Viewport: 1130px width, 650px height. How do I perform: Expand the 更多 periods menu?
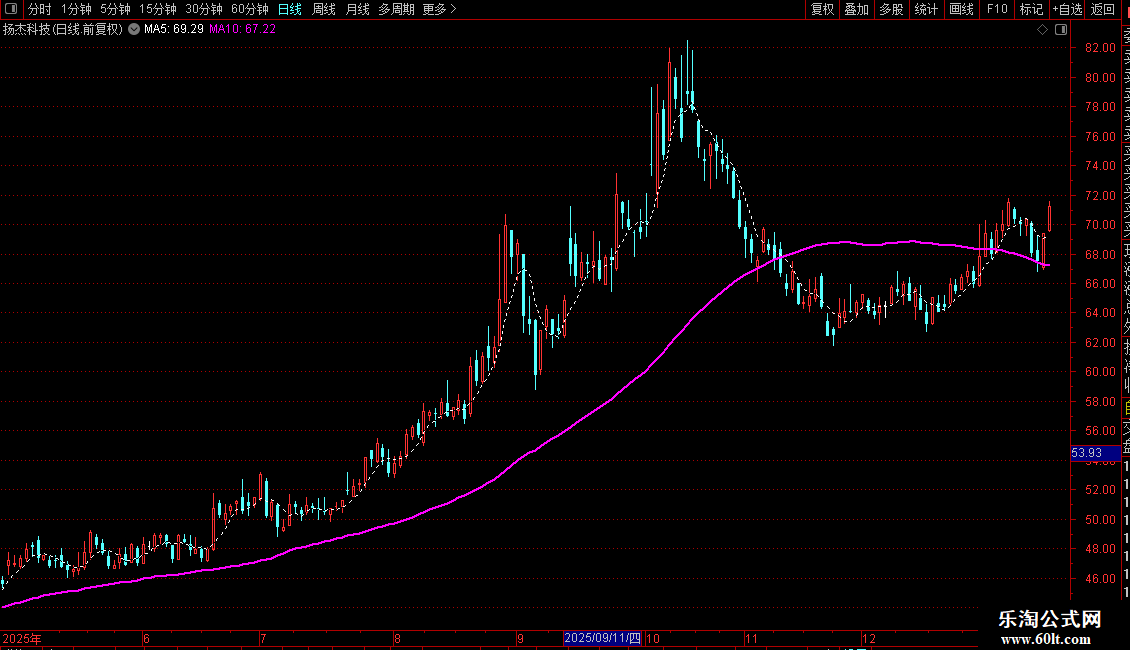pyautogui.click(x=440, y=9)
